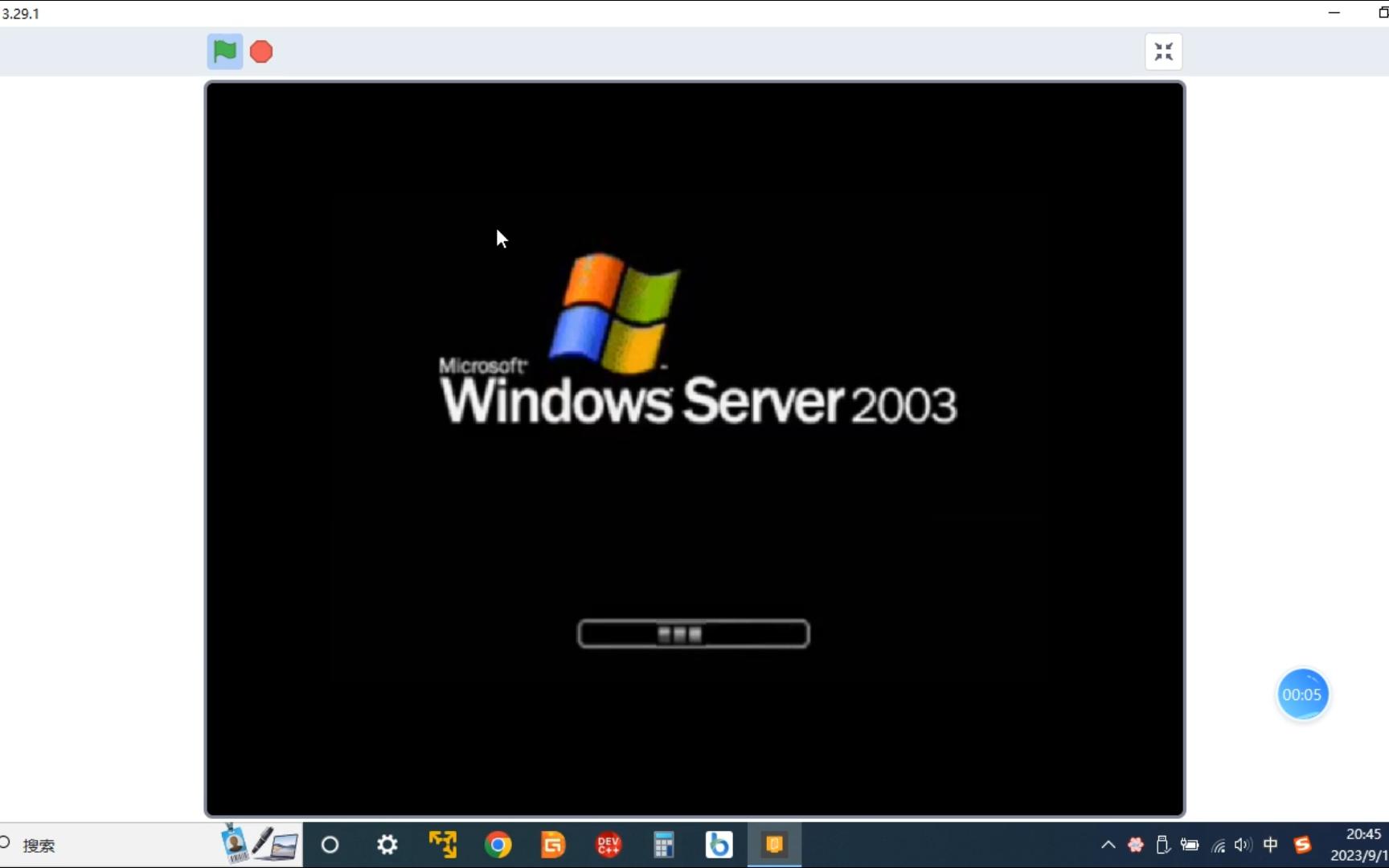
Task: Launch Google Chrome from the taskbar
Action: click(x=498, y=845)
